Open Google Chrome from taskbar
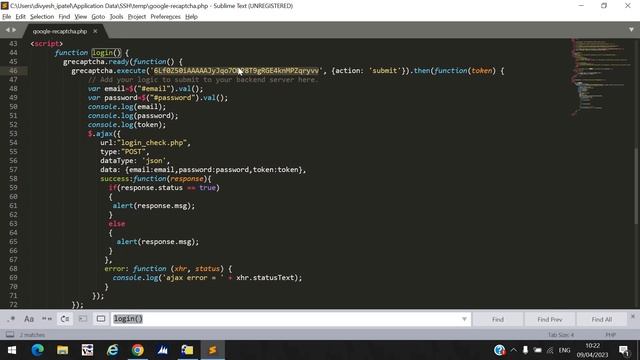The width and height of the screenshot is (640, 360). click(x=138, y=350)
